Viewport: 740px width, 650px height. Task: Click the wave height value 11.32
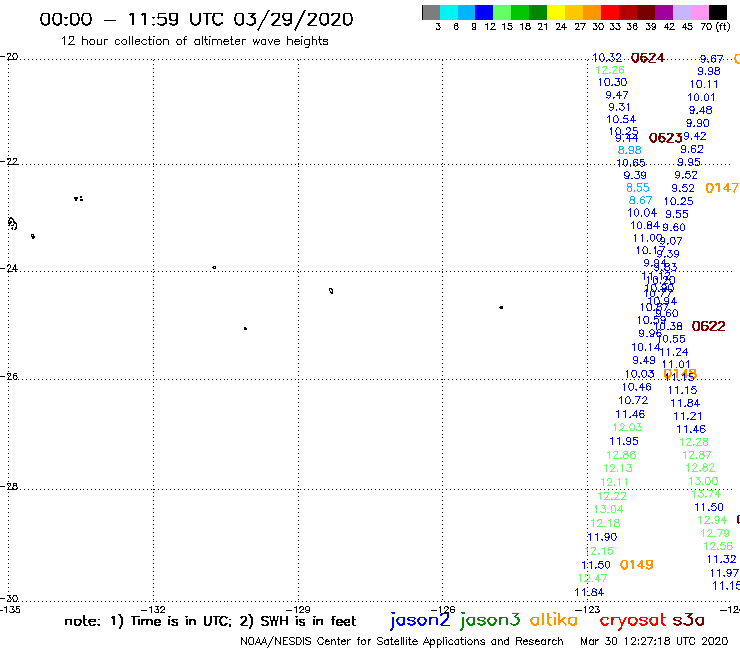pyautogui.click(x=722, y=559)
